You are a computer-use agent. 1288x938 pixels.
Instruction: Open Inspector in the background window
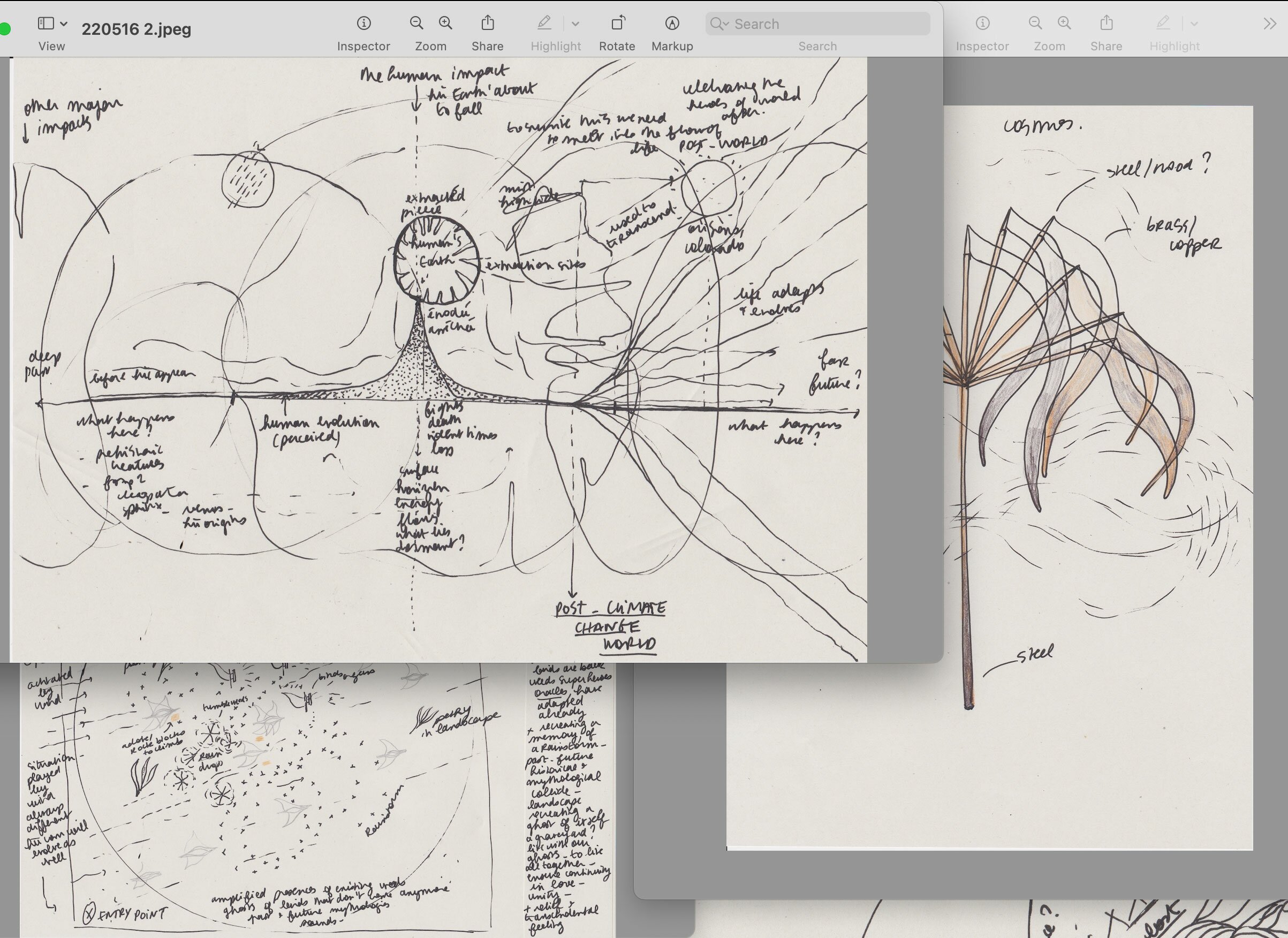[x=982, y=23]
